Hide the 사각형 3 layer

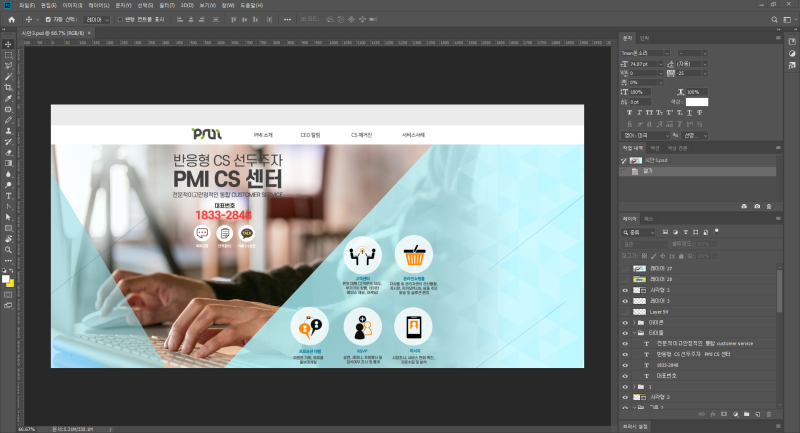[625, 290]
